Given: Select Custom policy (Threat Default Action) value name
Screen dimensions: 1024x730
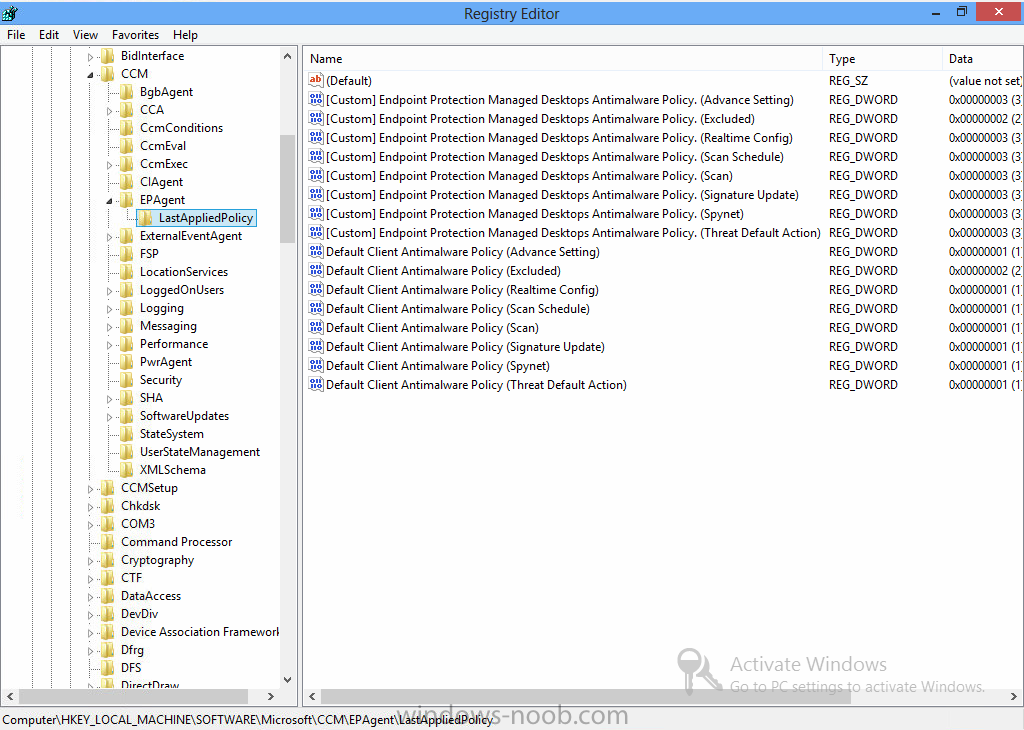Looking at the screenshot, I should point(573,232).
